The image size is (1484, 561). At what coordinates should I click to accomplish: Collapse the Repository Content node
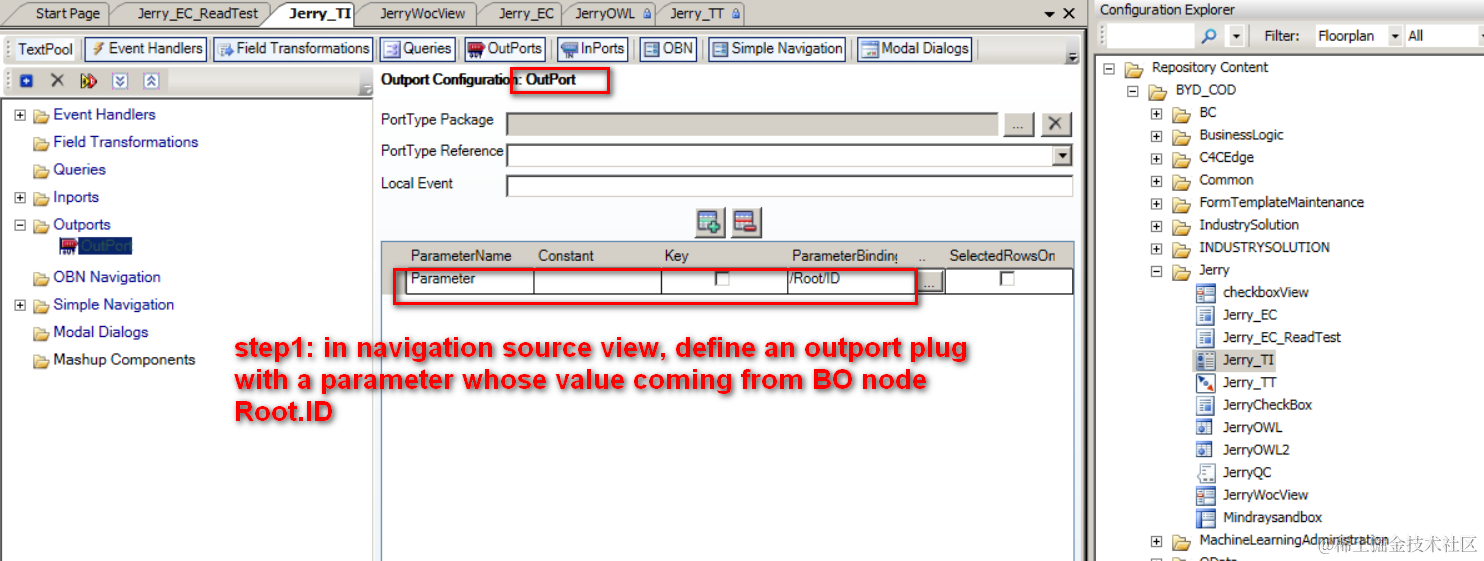click(x=1109, y=68)
